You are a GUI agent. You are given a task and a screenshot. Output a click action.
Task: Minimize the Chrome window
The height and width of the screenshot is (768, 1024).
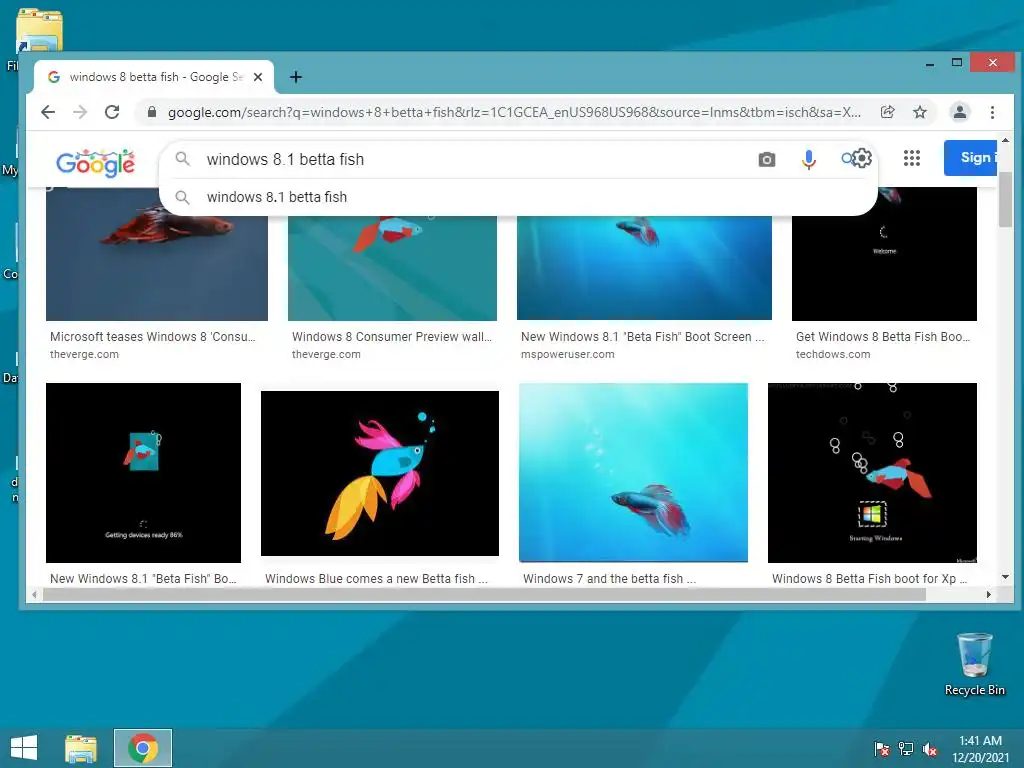pos(929,63)
